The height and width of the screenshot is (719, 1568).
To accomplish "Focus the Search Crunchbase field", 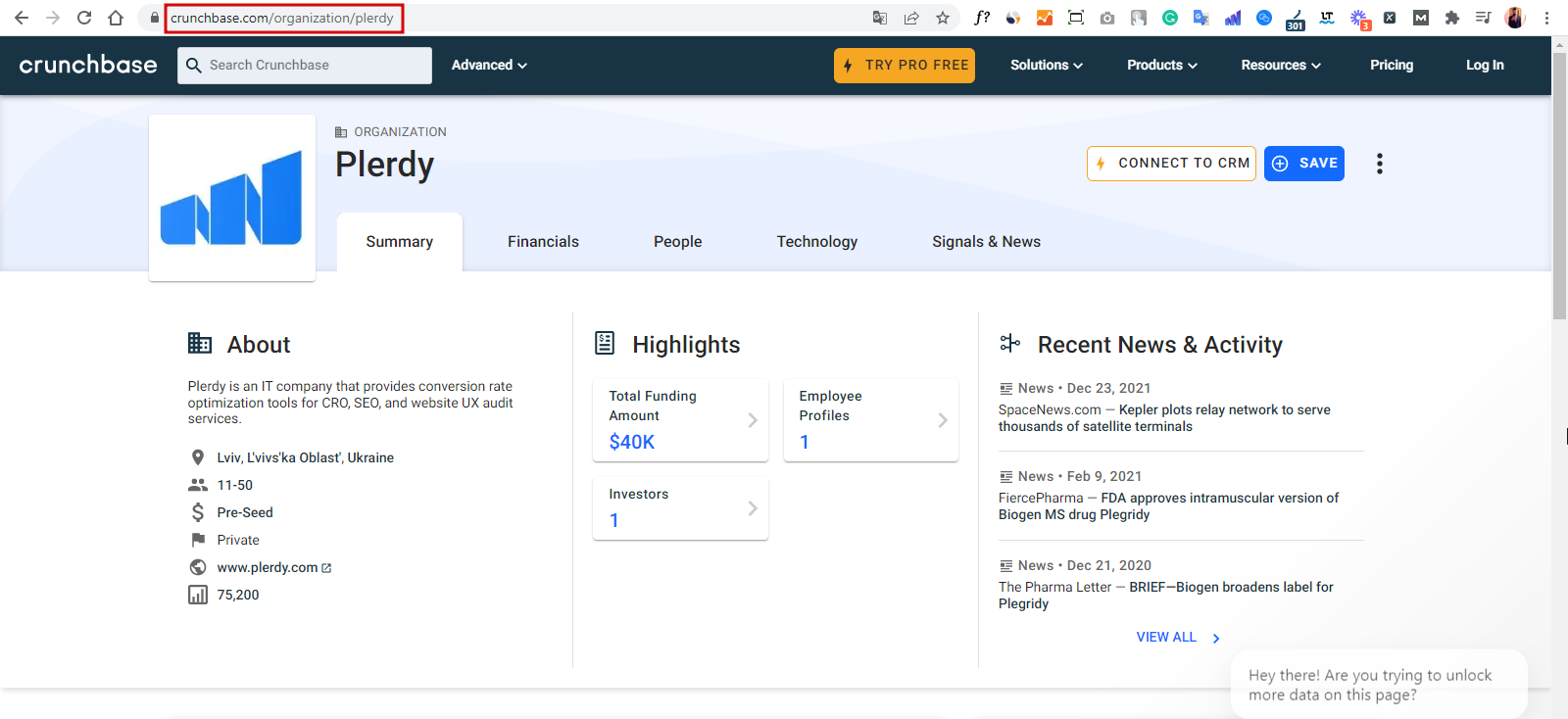I will 305,65.
